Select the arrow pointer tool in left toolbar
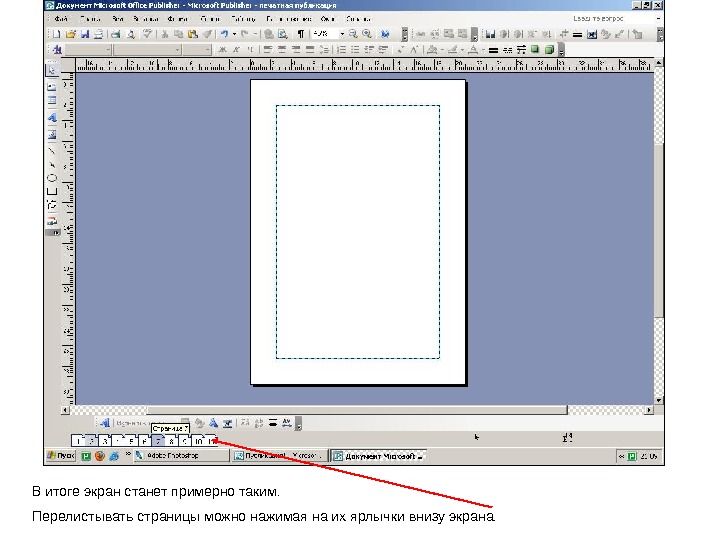This screenshot has width=720, height=540. [x=52, y=71]
